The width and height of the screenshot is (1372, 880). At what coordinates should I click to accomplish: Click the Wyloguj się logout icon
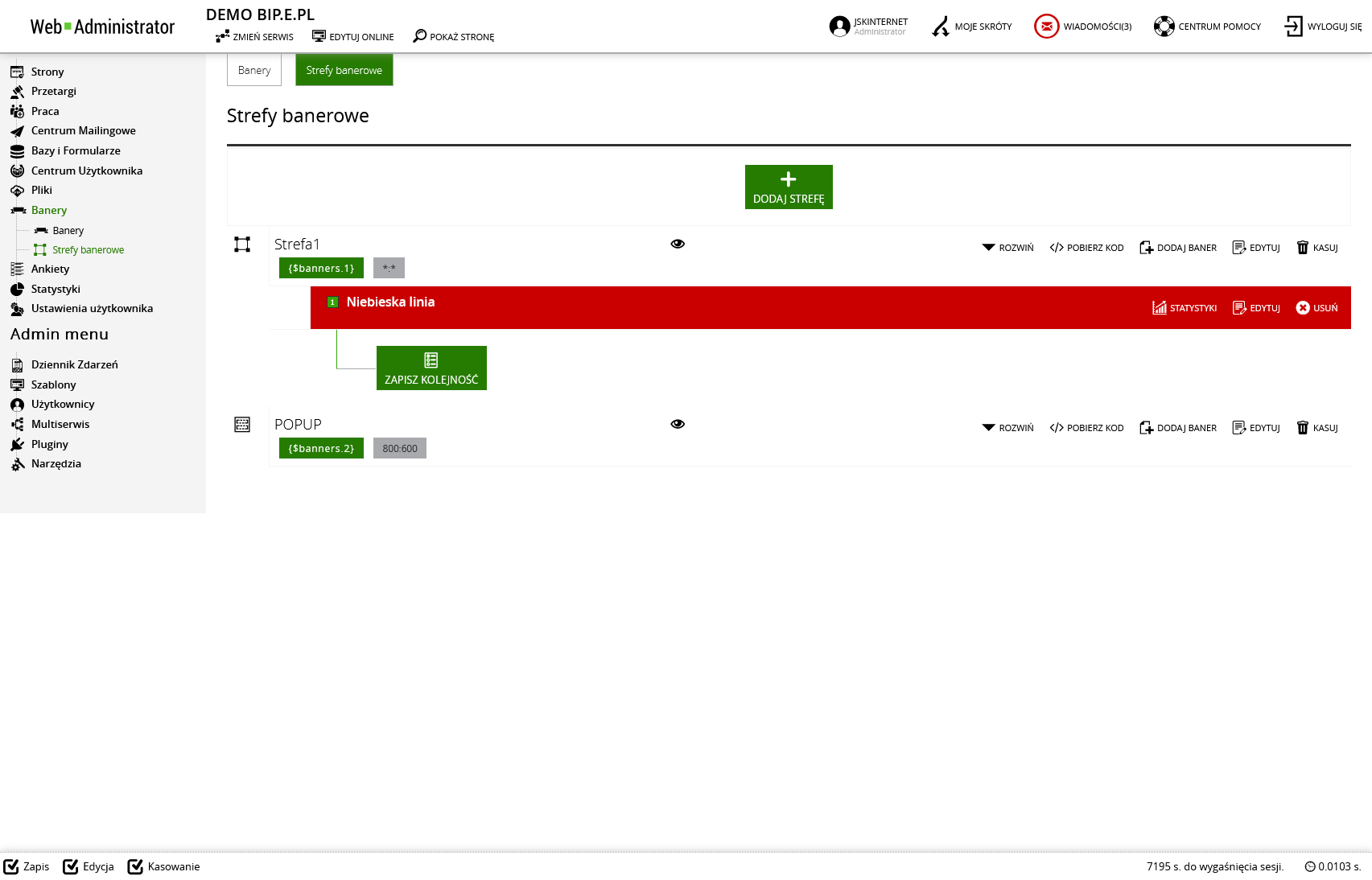point(1293,27)
